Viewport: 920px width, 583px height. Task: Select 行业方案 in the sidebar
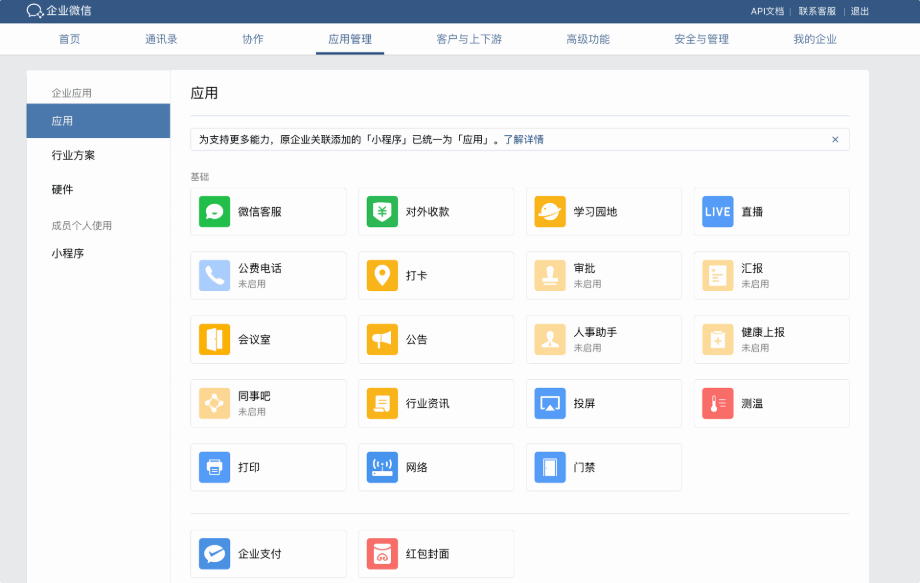pyautogui.click(x=74, y=155)
